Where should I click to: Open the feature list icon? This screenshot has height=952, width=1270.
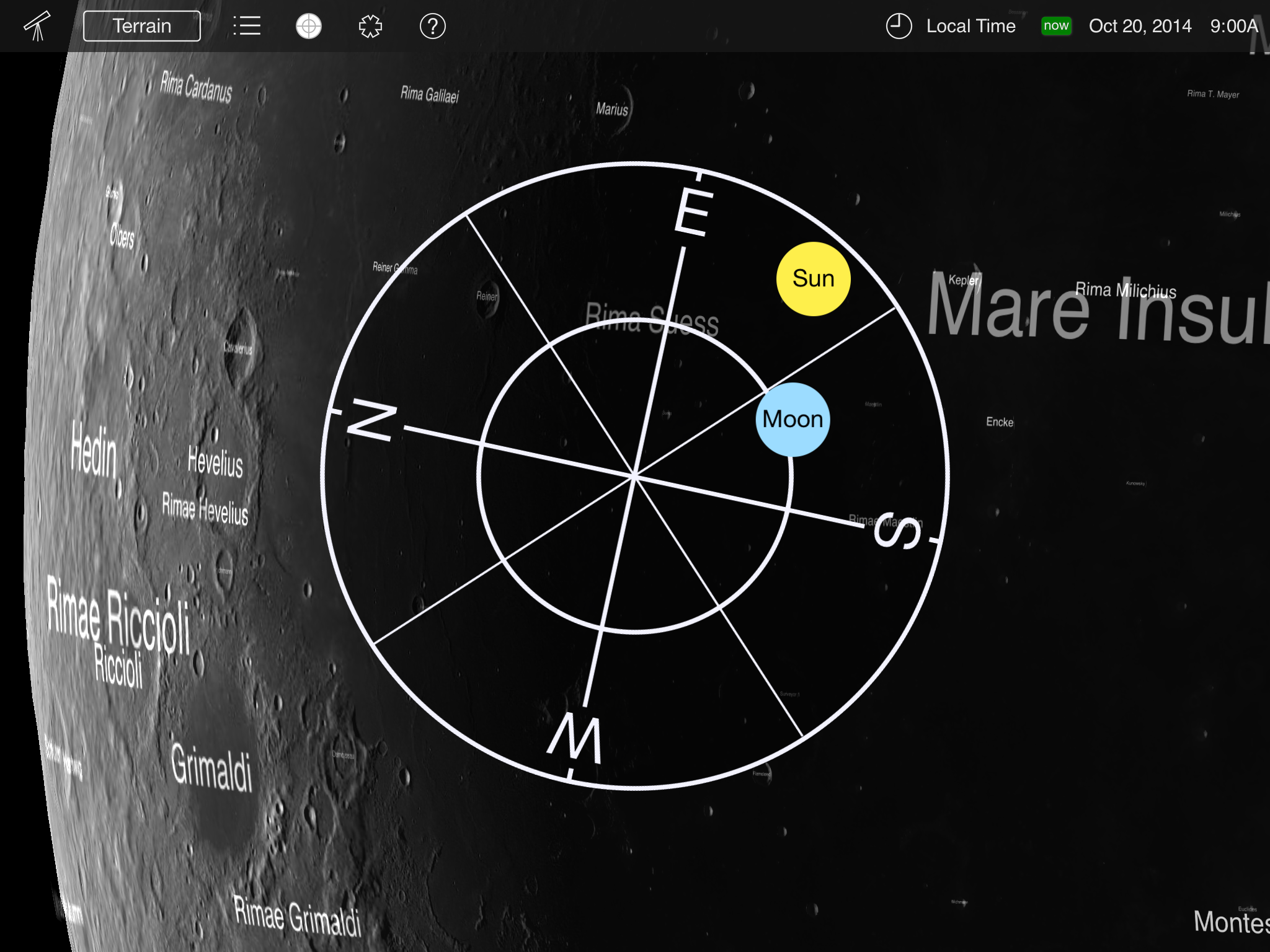coord(246,26)
